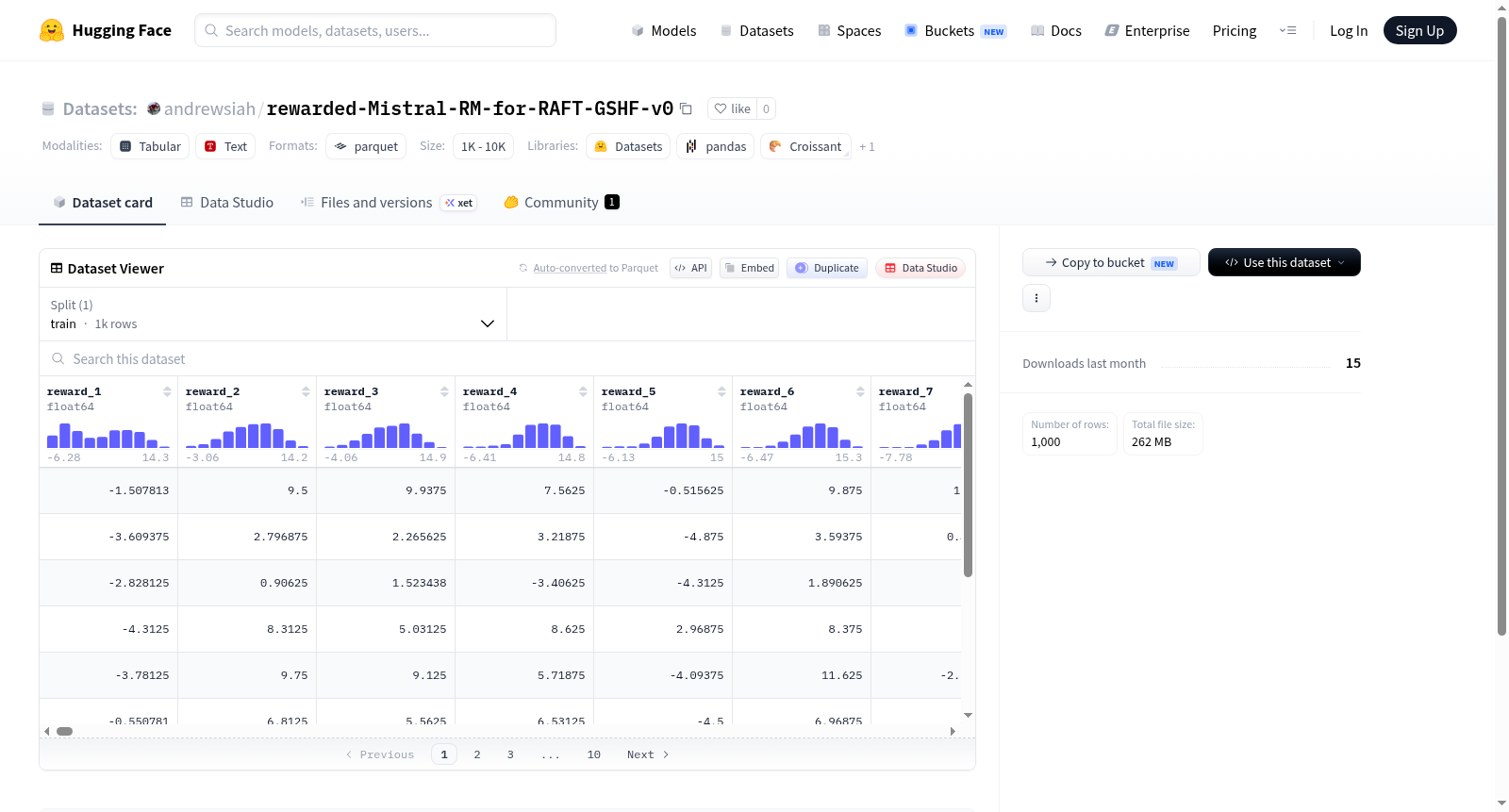Click the heart like icon
1509x812 pixels.
click(721, 108)
